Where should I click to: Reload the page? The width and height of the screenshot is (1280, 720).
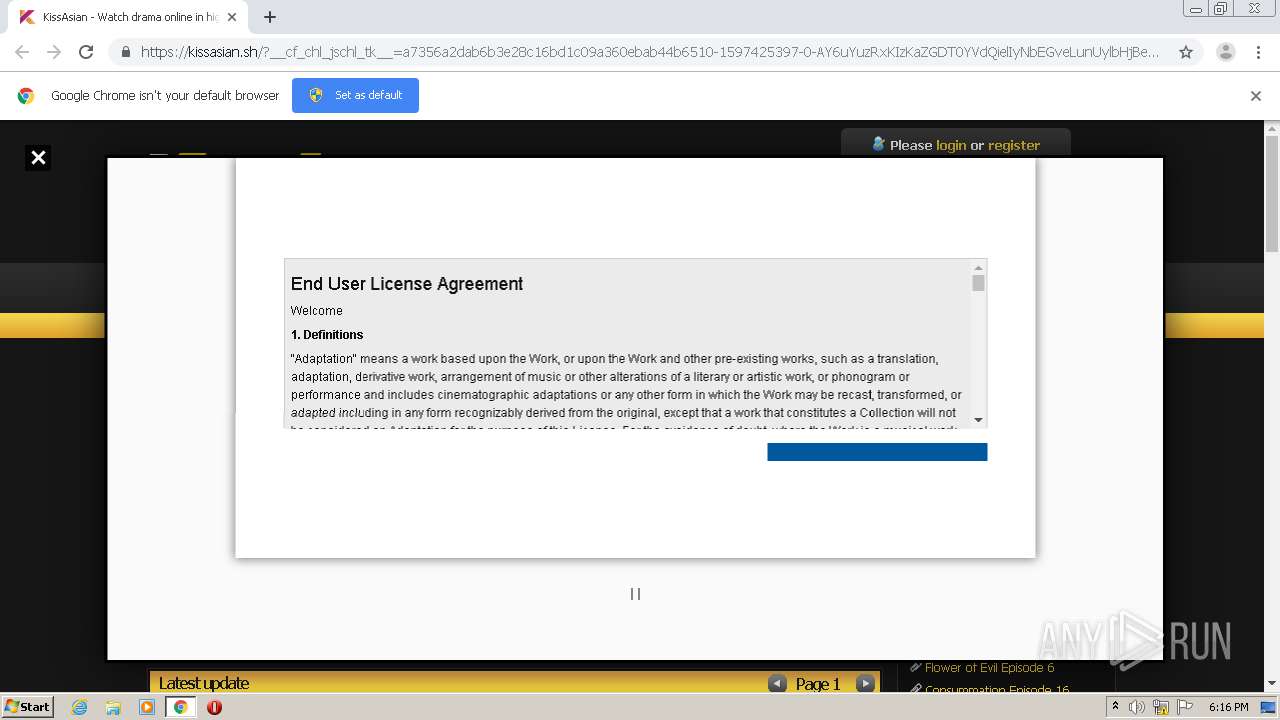86,52
